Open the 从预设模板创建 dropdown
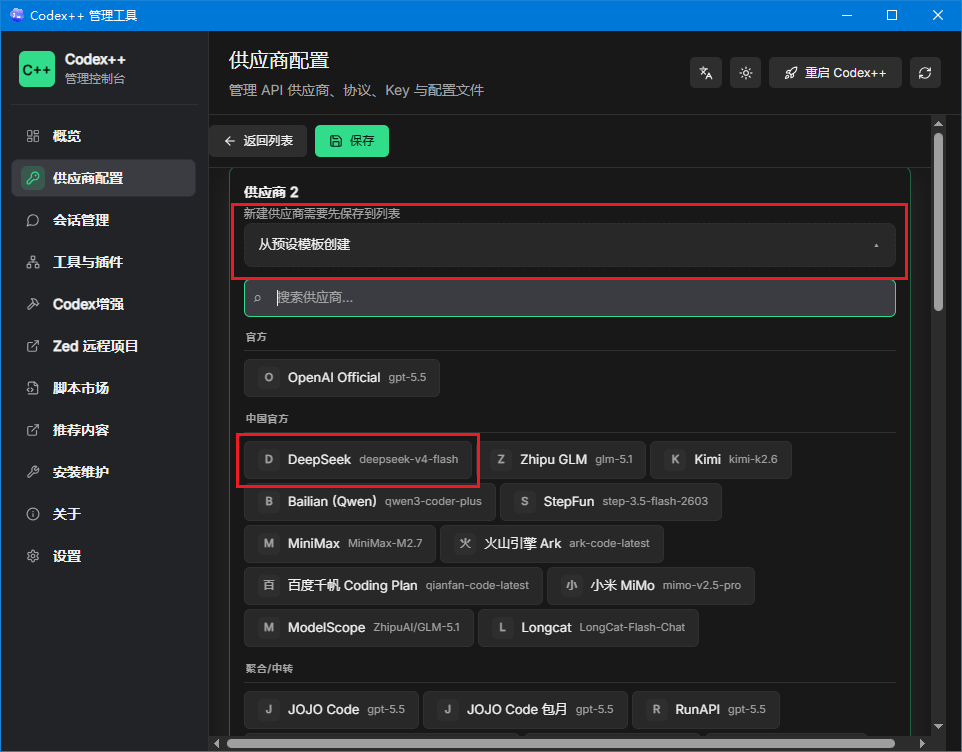The height and width of the screenshot is (752, 962). click(x=569, y=245)
